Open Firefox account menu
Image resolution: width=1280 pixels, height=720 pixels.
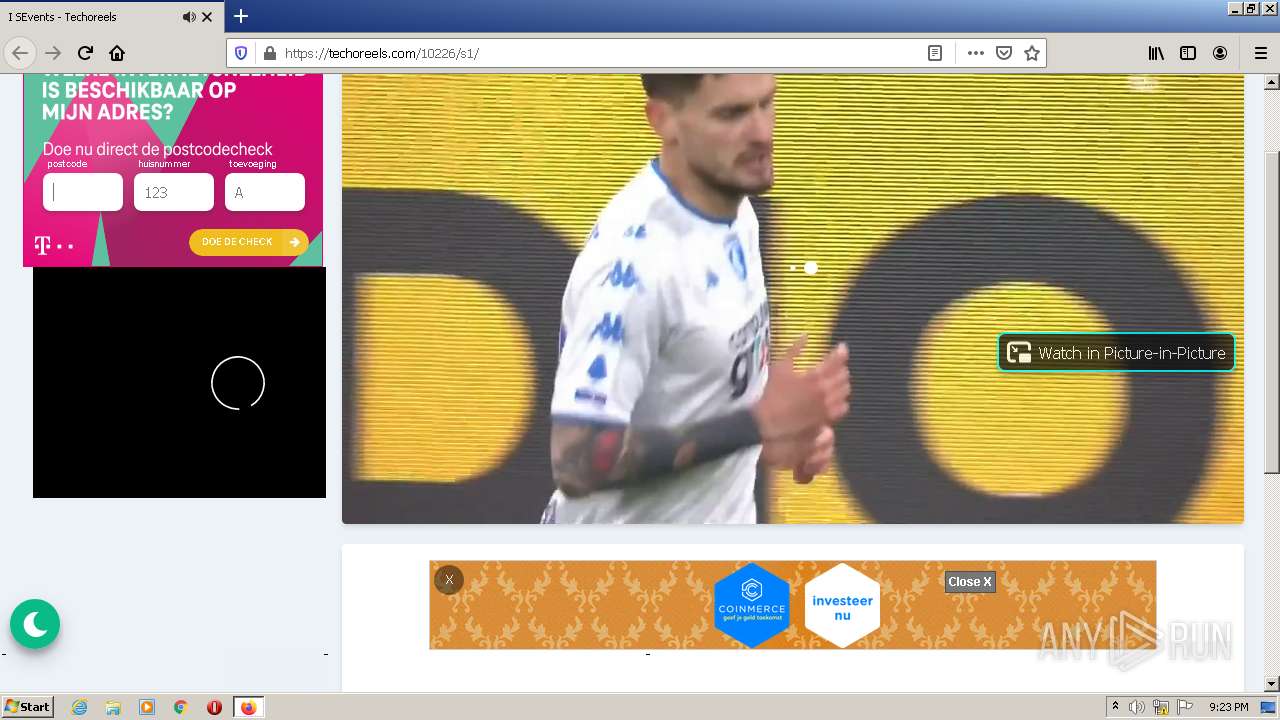coord(1220,53)
